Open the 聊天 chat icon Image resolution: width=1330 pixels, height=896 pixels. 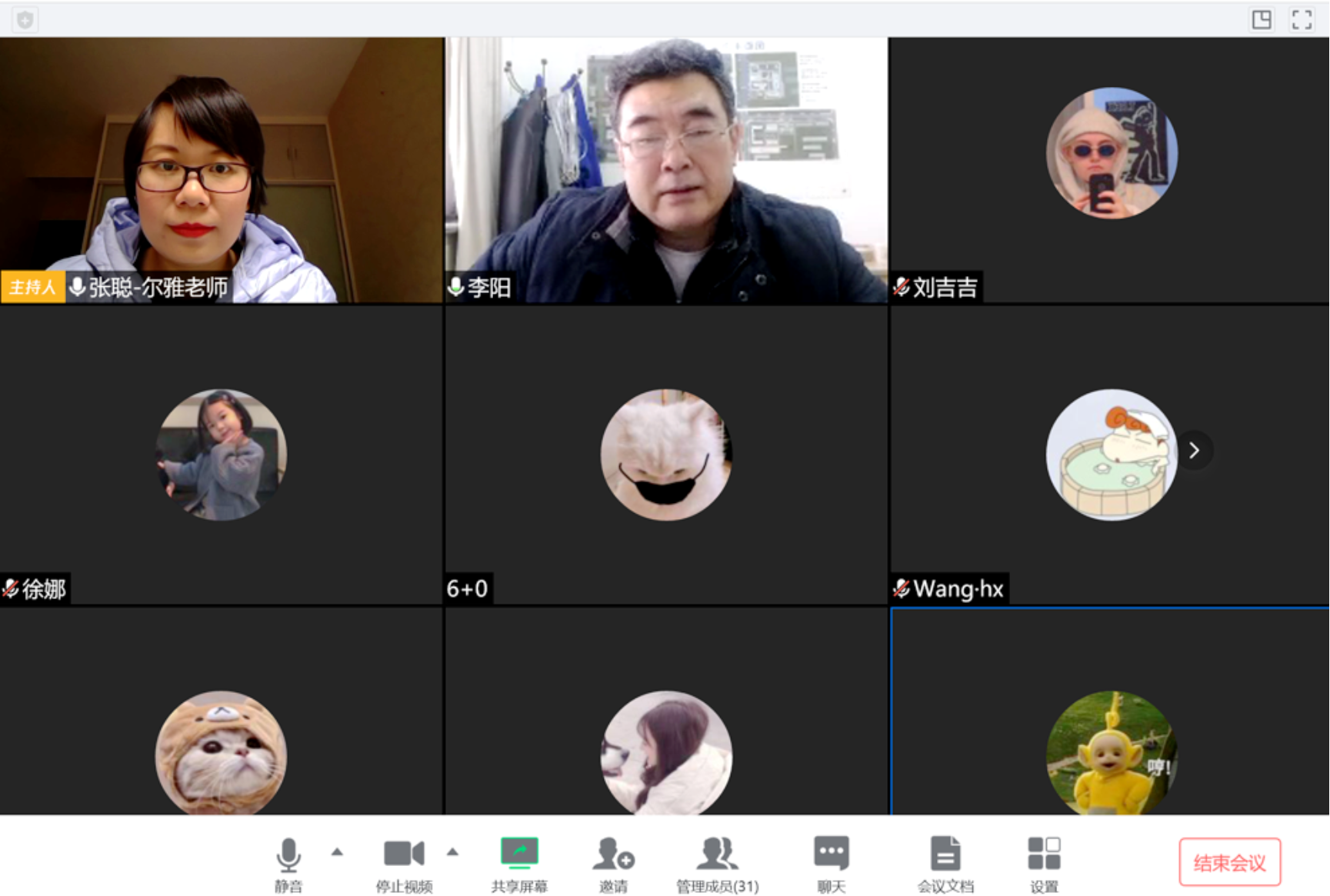[831, 864]
